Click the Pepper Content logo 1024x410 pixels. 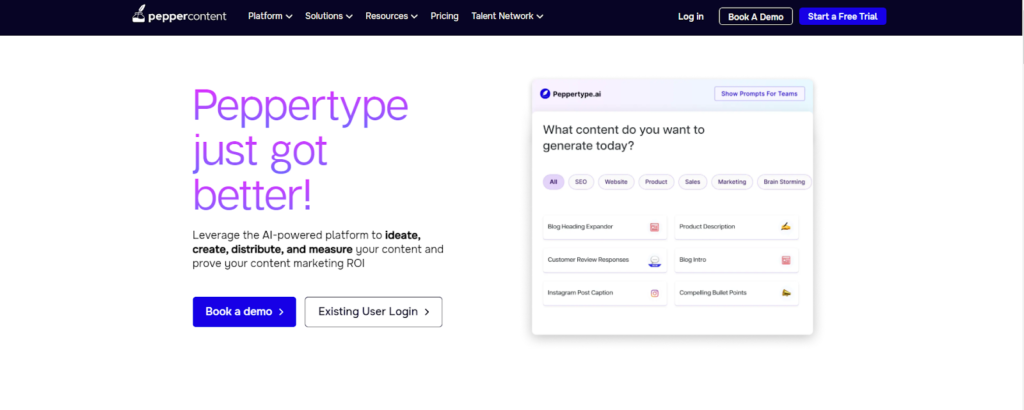(x=176, y=16)
